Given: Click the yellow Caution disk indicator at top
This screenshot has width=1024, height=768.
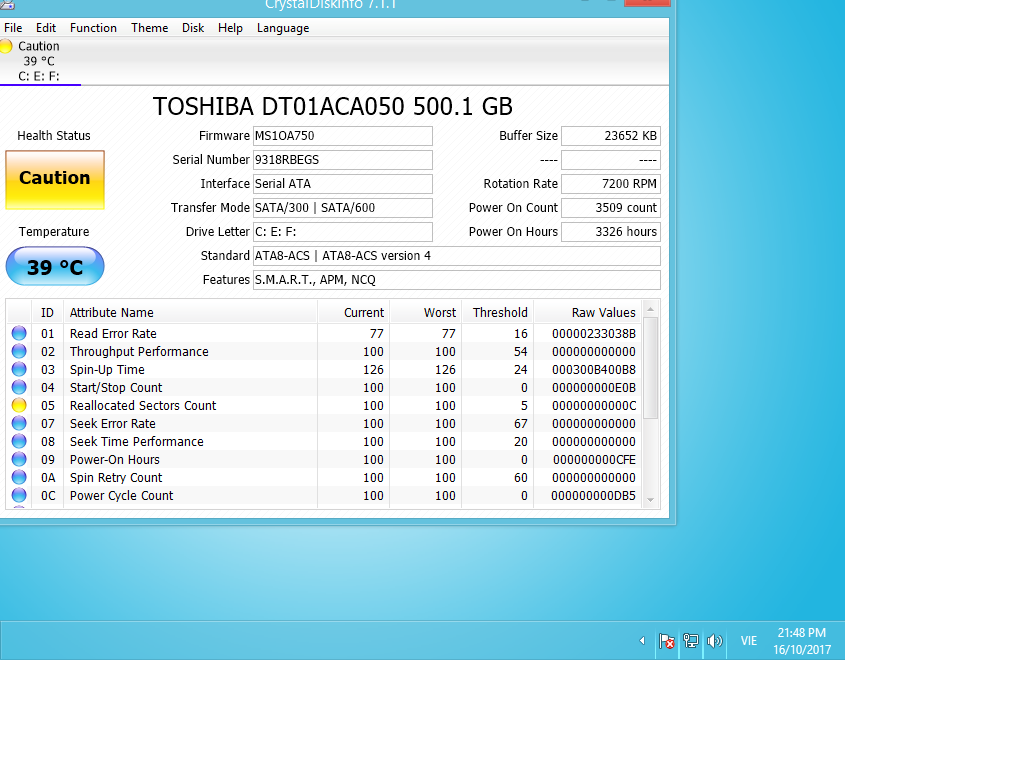Looking at the screenshot, I should coord(7,46).
